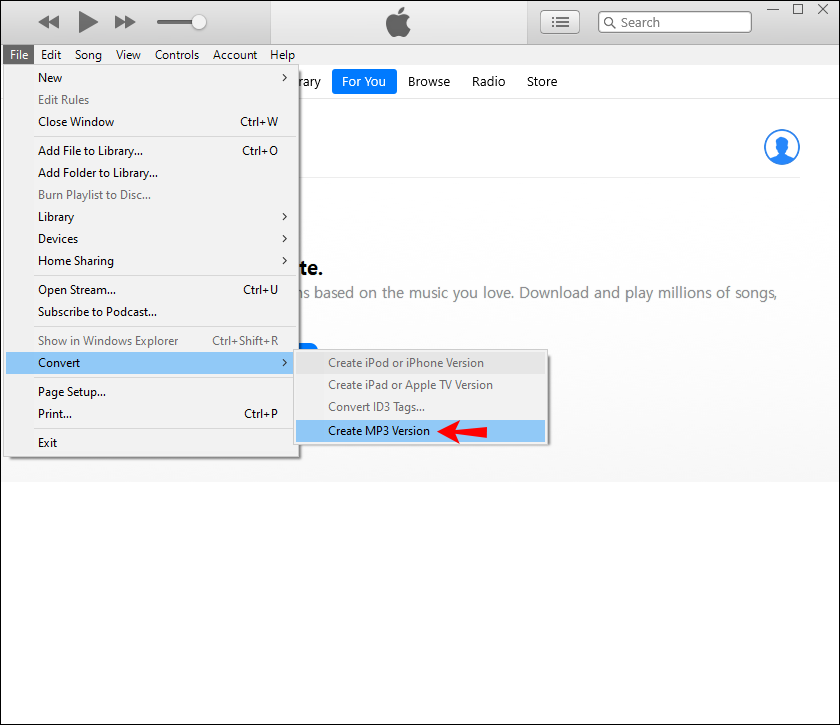Select Add Folder to Library...
The width and height of the screenshot is (840, 725).
point(150,173)
